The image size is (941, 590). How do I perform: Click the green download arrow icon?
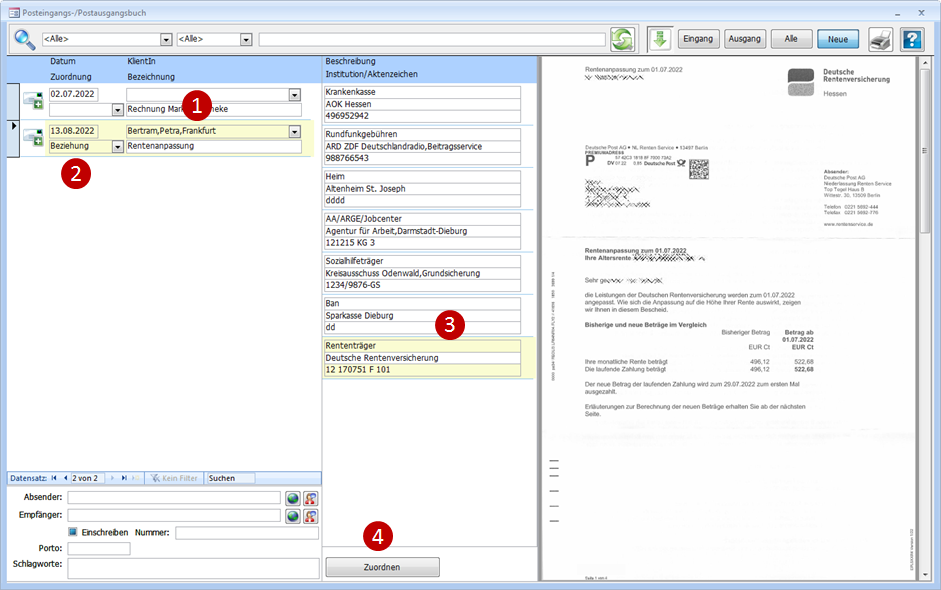660,39
